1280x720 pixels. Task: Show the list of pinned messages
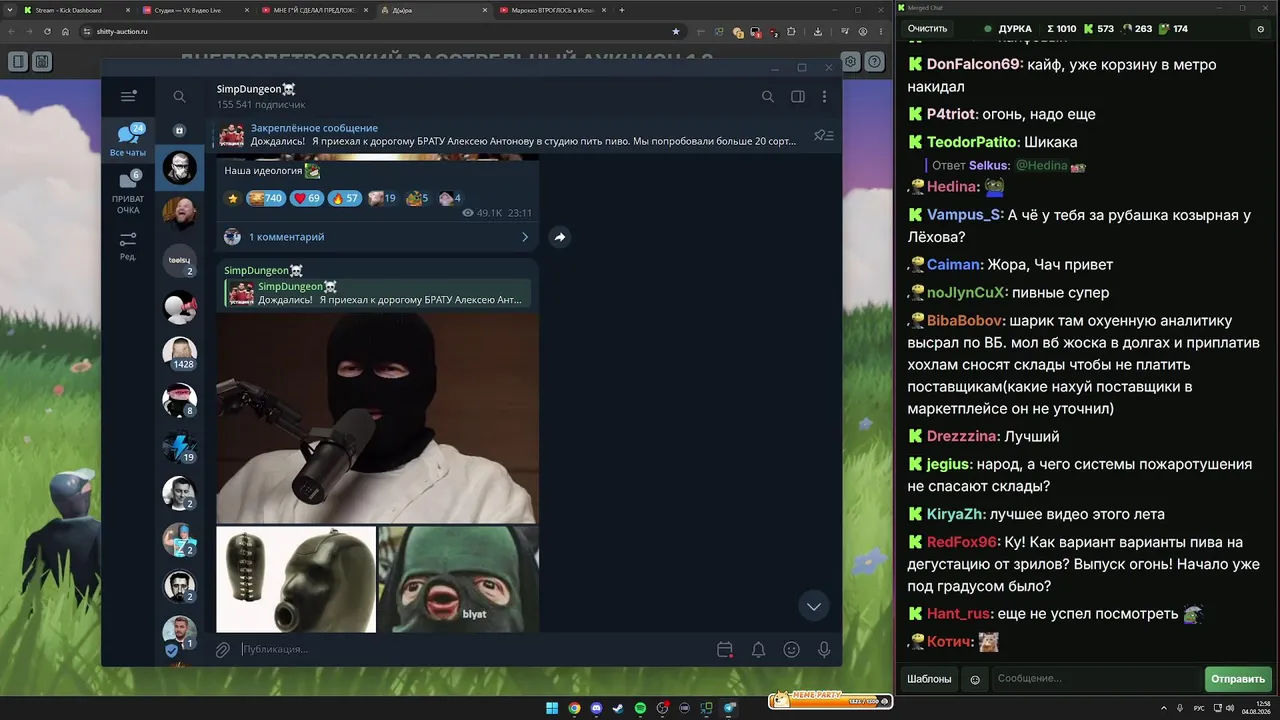coord(824,135)
